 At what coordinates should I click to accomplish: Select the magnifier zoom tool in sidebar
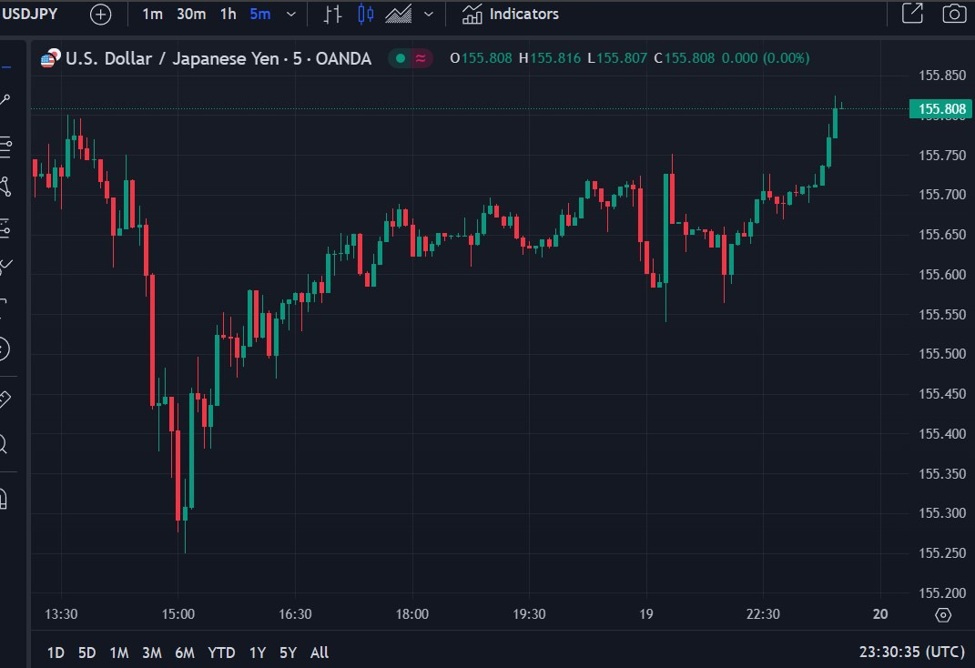[x=4, y=444]
